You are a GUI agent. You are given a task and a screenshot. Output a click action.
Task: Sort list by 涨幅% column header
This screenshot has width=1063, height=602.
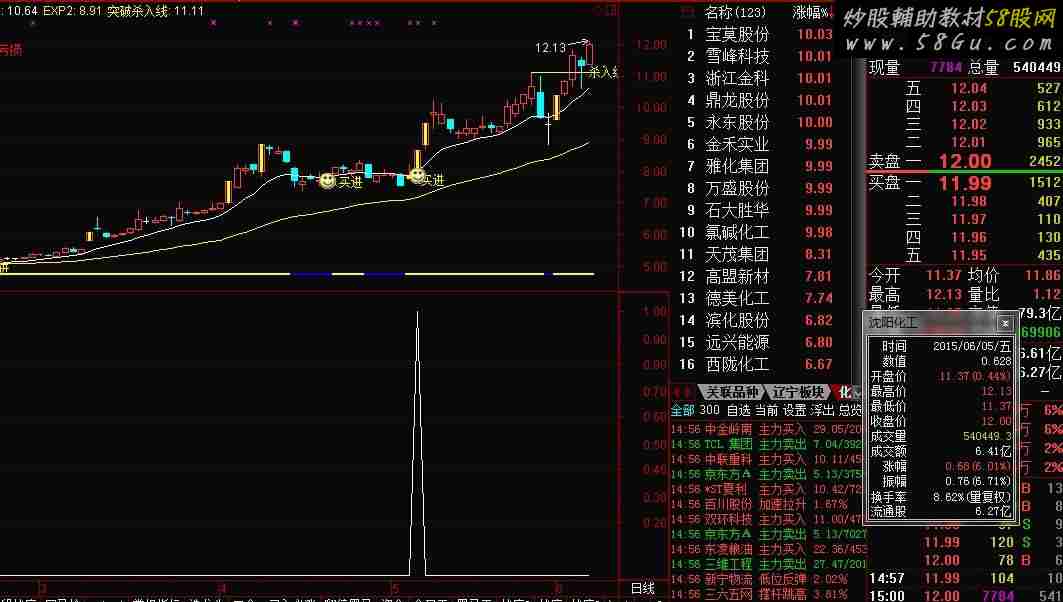[812, 12]
